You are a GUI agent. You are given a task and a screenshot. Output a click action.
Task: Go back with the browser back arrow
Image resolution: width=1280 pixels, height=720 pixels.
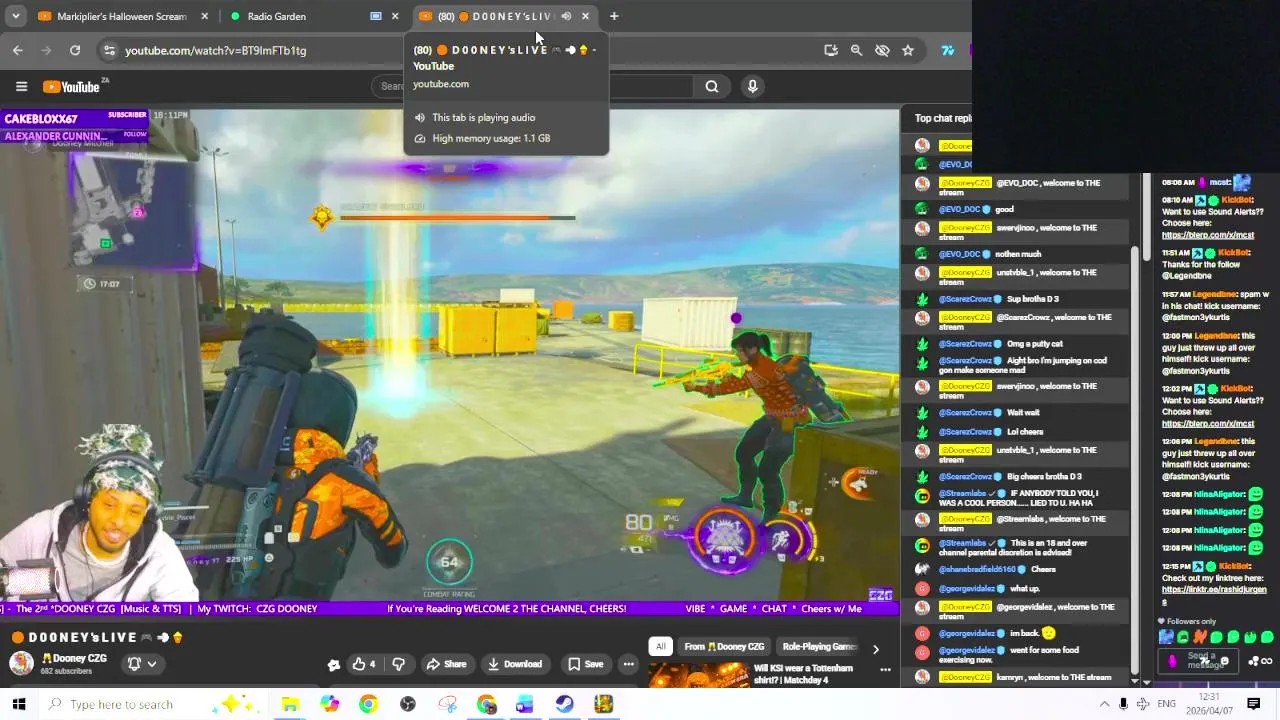18,50
